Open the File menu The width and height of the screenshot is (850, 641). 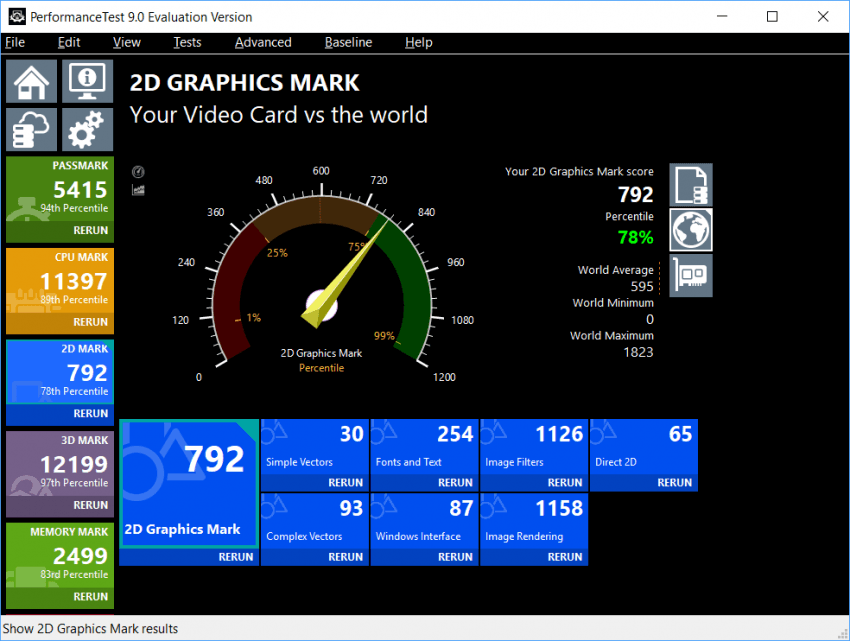point(15,42)
